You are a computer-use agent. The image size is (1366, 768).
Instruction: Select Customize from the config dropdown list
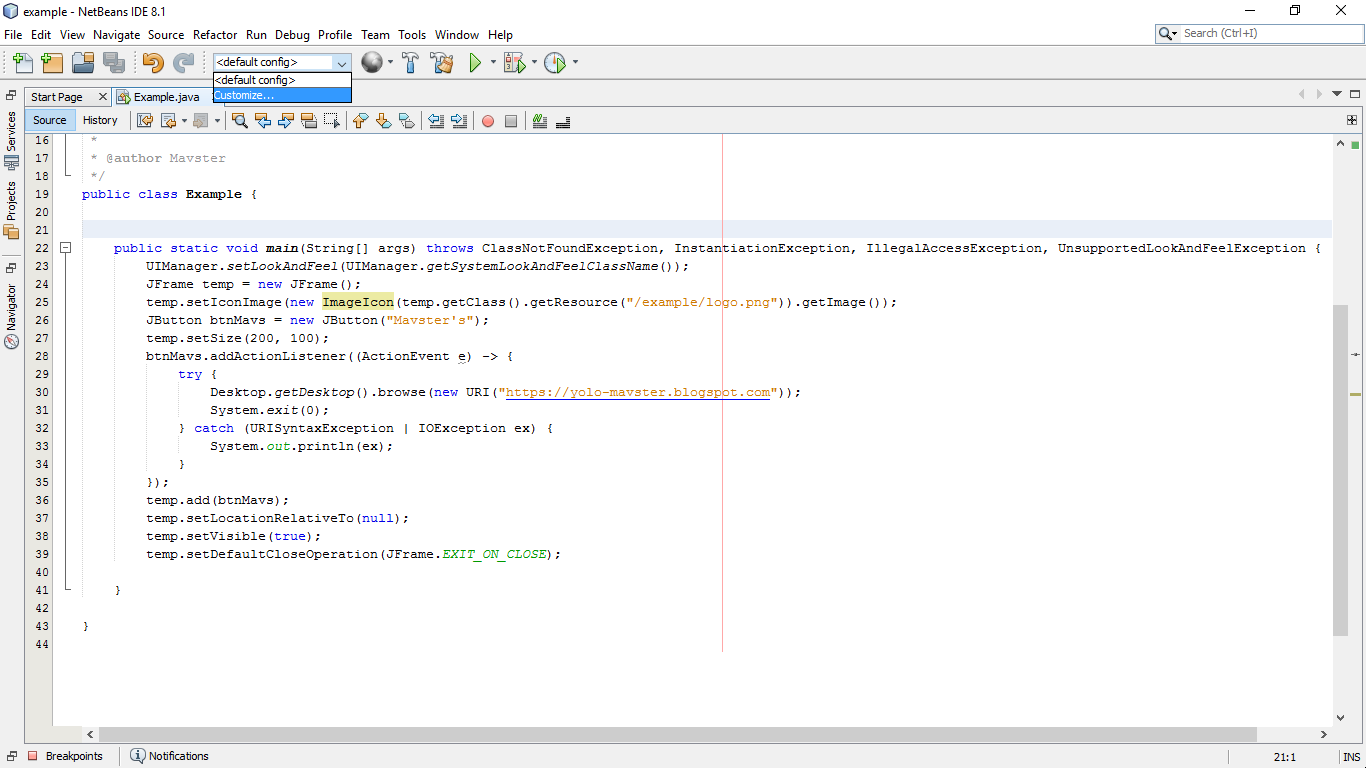point(244,95)
